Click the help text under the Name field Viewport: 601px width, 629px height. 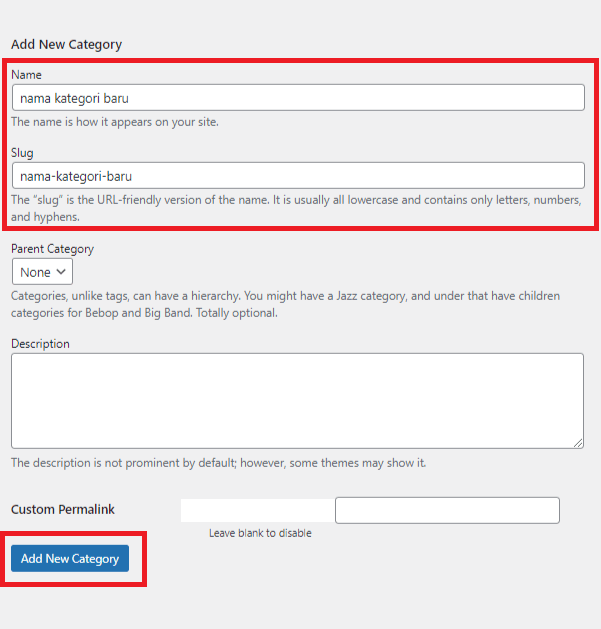(x=115, y=122)
